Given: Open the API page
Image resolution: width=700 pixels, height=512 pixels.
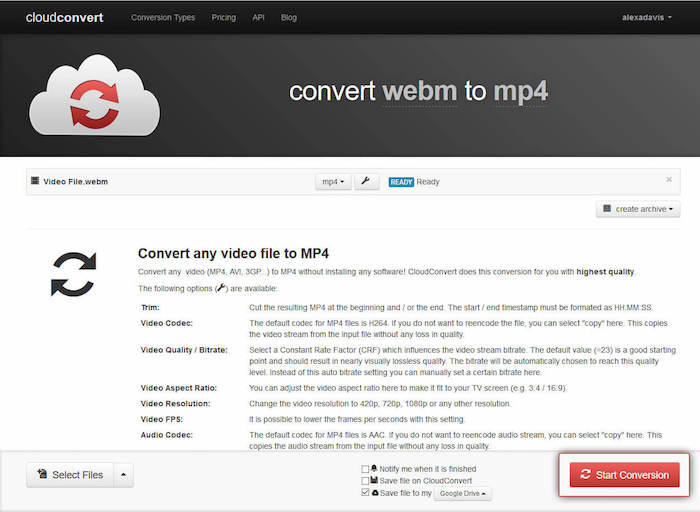Looking at the screenshot, I should [258, 17].
